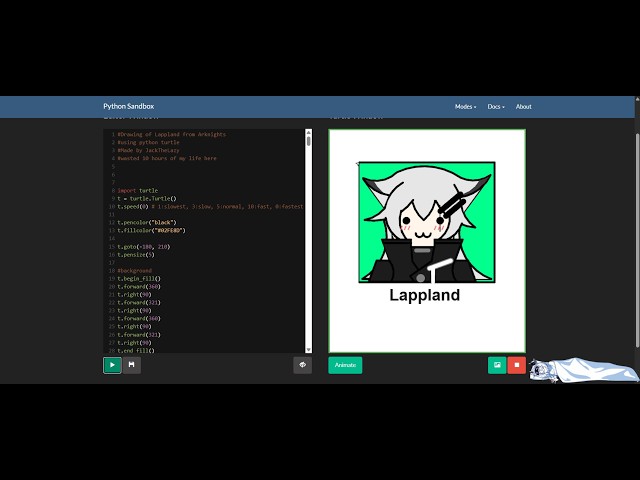
Task: Click the 'import turtle' code line
Action: coord(138,191)
